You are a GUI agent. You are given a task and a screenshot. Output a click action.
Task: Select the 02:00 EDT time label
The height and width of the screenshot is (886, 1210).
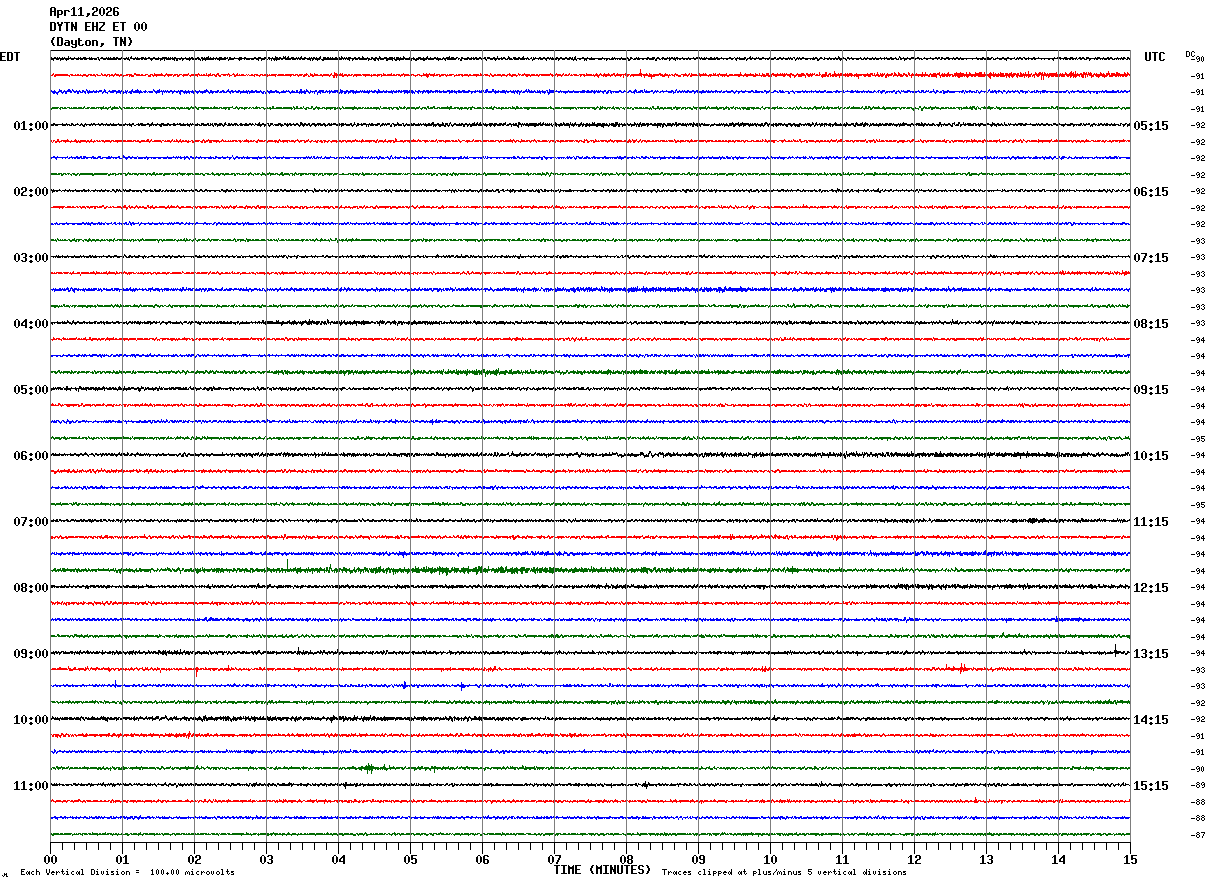coord(31,192)
